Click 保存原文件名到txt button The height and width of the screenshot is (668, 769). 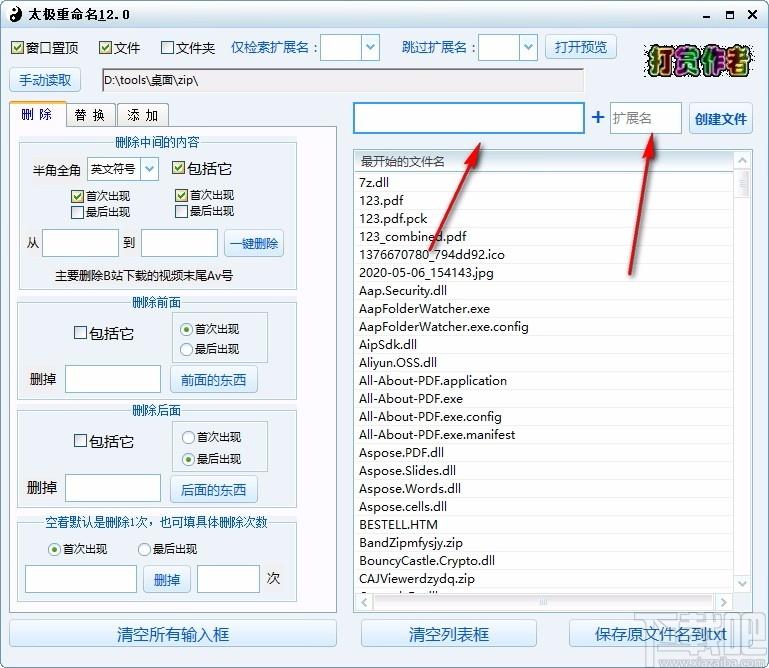(x=660, y=634)
